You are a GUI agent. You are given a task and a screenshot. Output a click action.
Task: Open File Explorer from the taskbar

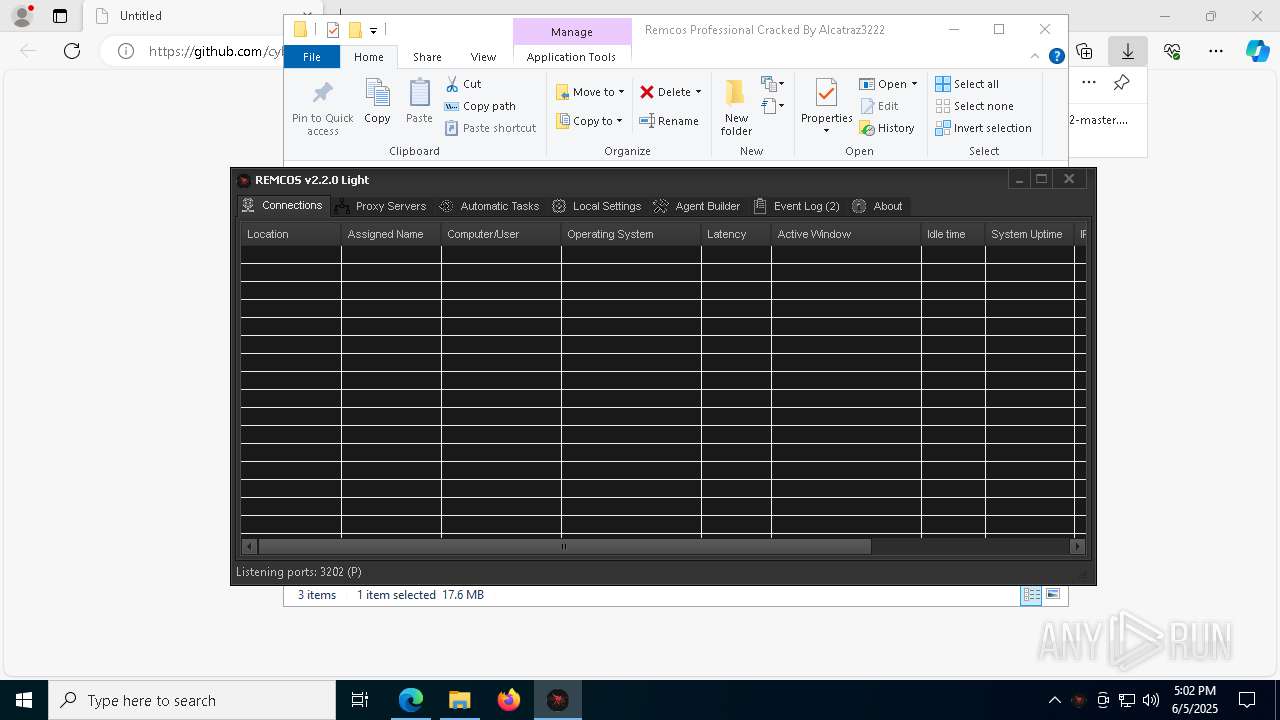coord(459,700)
